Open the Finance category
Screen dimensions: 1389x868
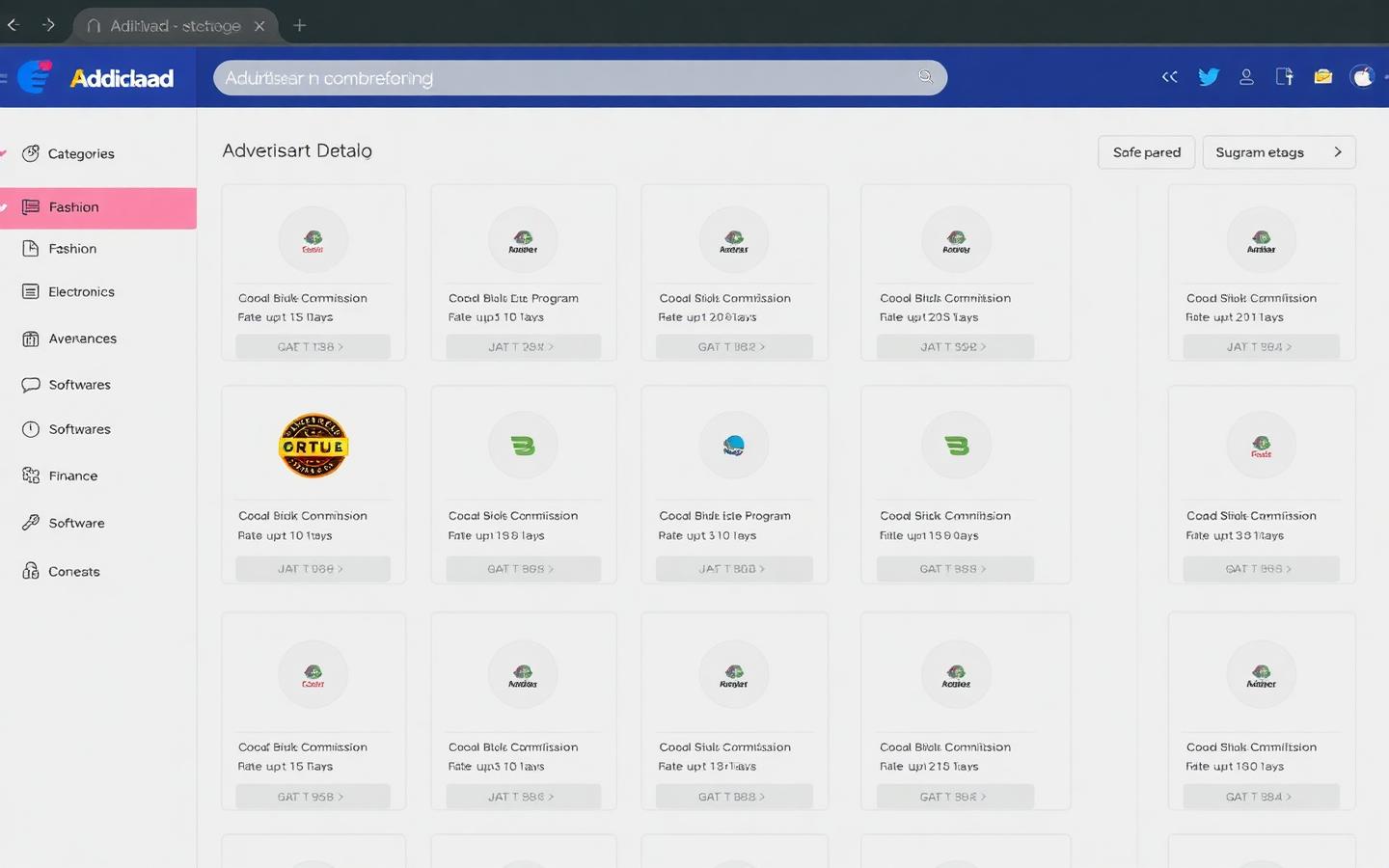pyautogui.click(x=73, y=476)
